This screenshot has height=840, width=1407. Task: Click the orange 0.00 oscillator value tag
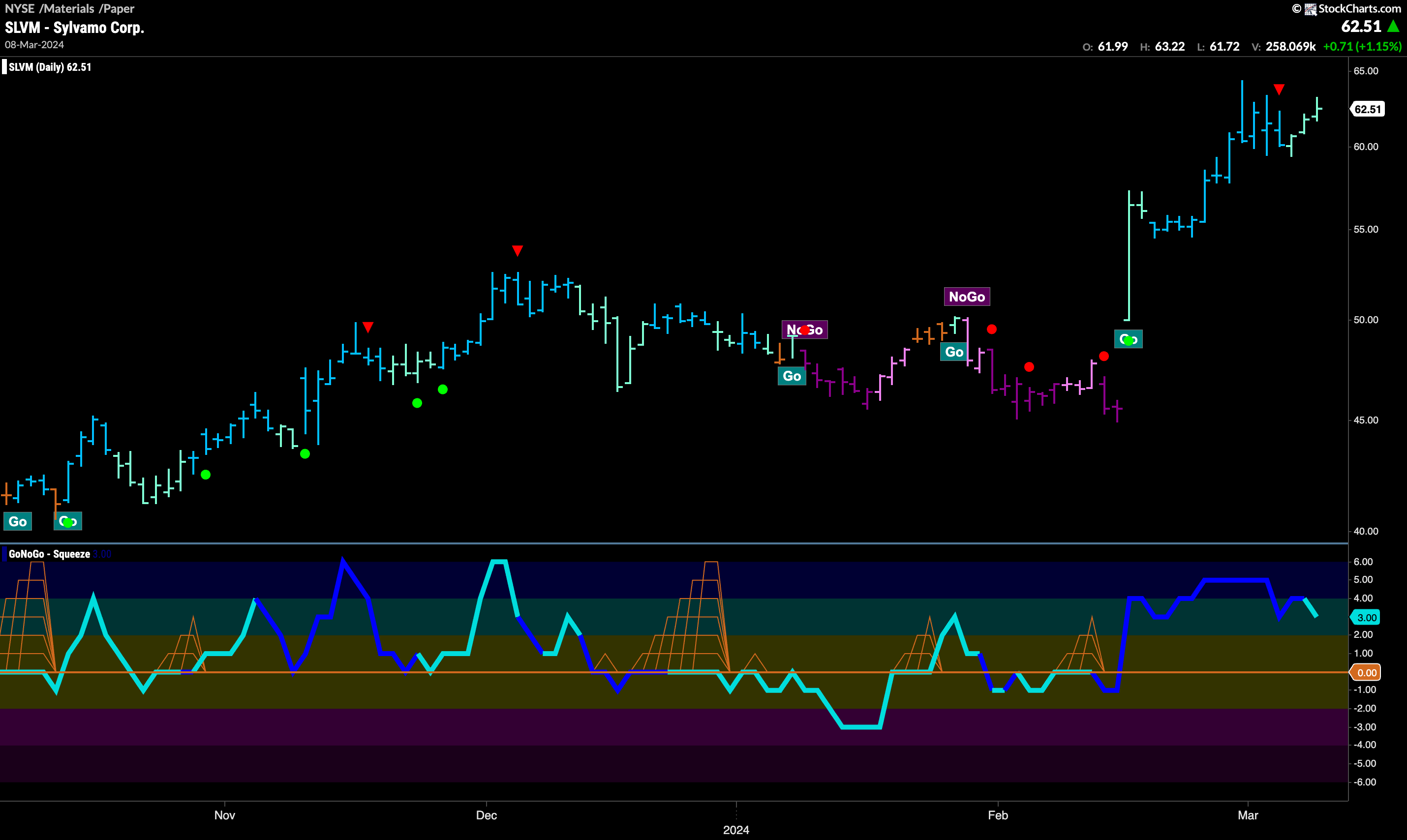1366,672
